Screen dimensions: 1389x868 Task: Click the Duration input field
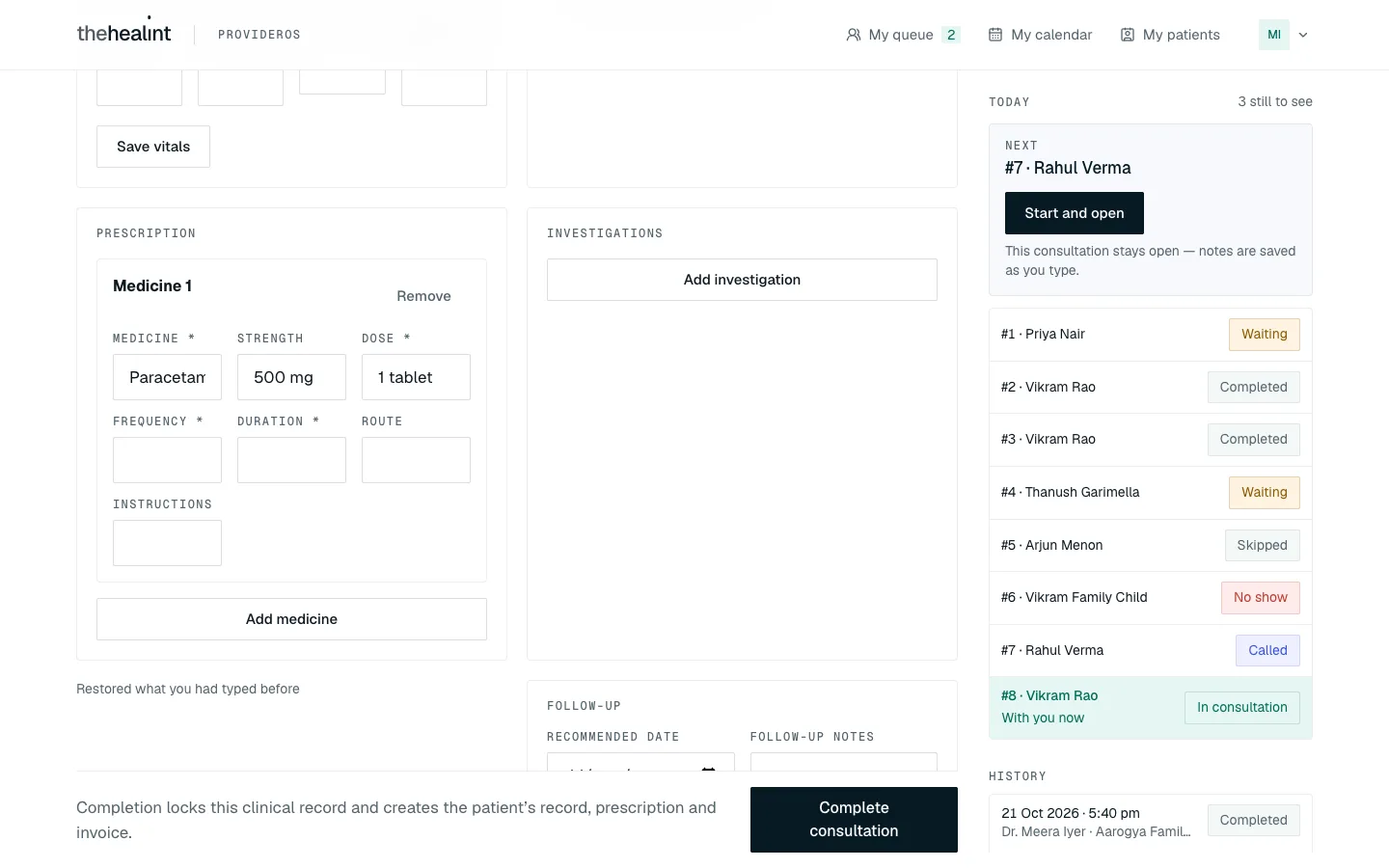(291, 460)
